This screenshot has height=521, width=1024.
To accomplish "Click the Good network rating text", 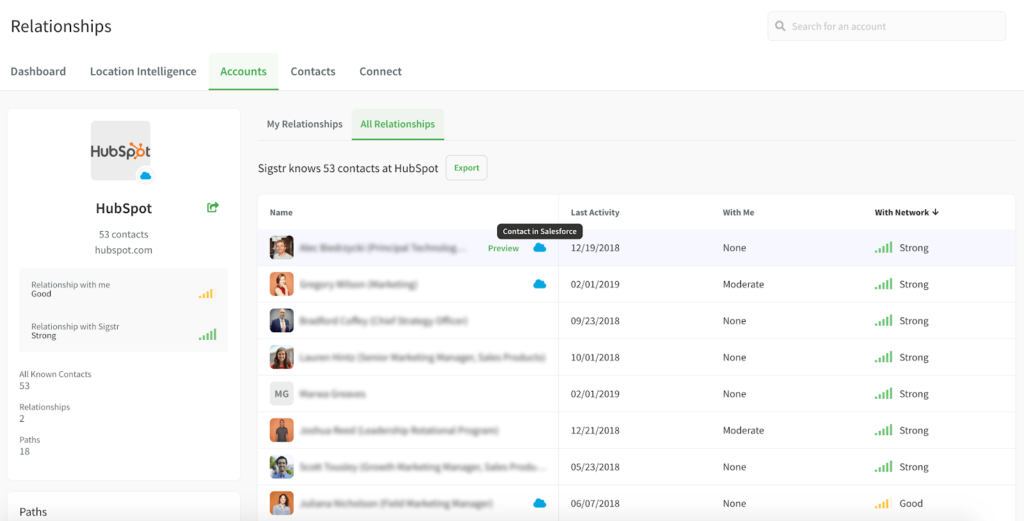I will 911,503.
